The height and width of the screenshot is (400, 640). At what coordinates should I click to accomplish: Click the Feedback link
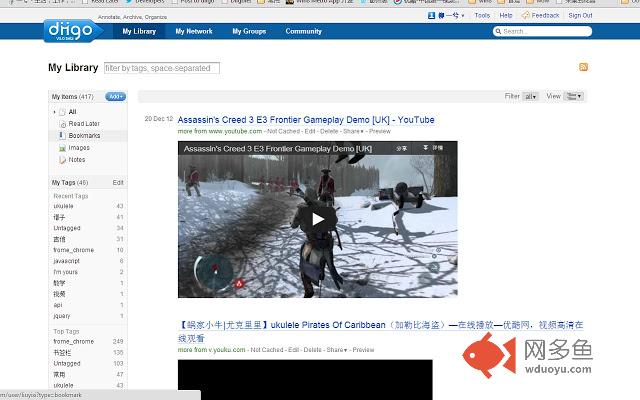[545, 16]
